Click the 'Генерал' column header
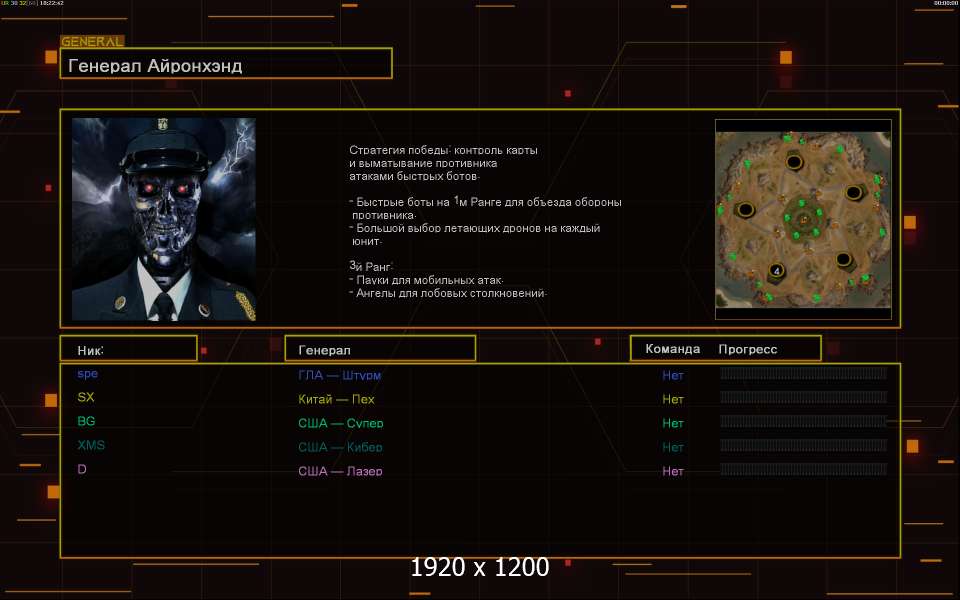 [x=380, y=348]
